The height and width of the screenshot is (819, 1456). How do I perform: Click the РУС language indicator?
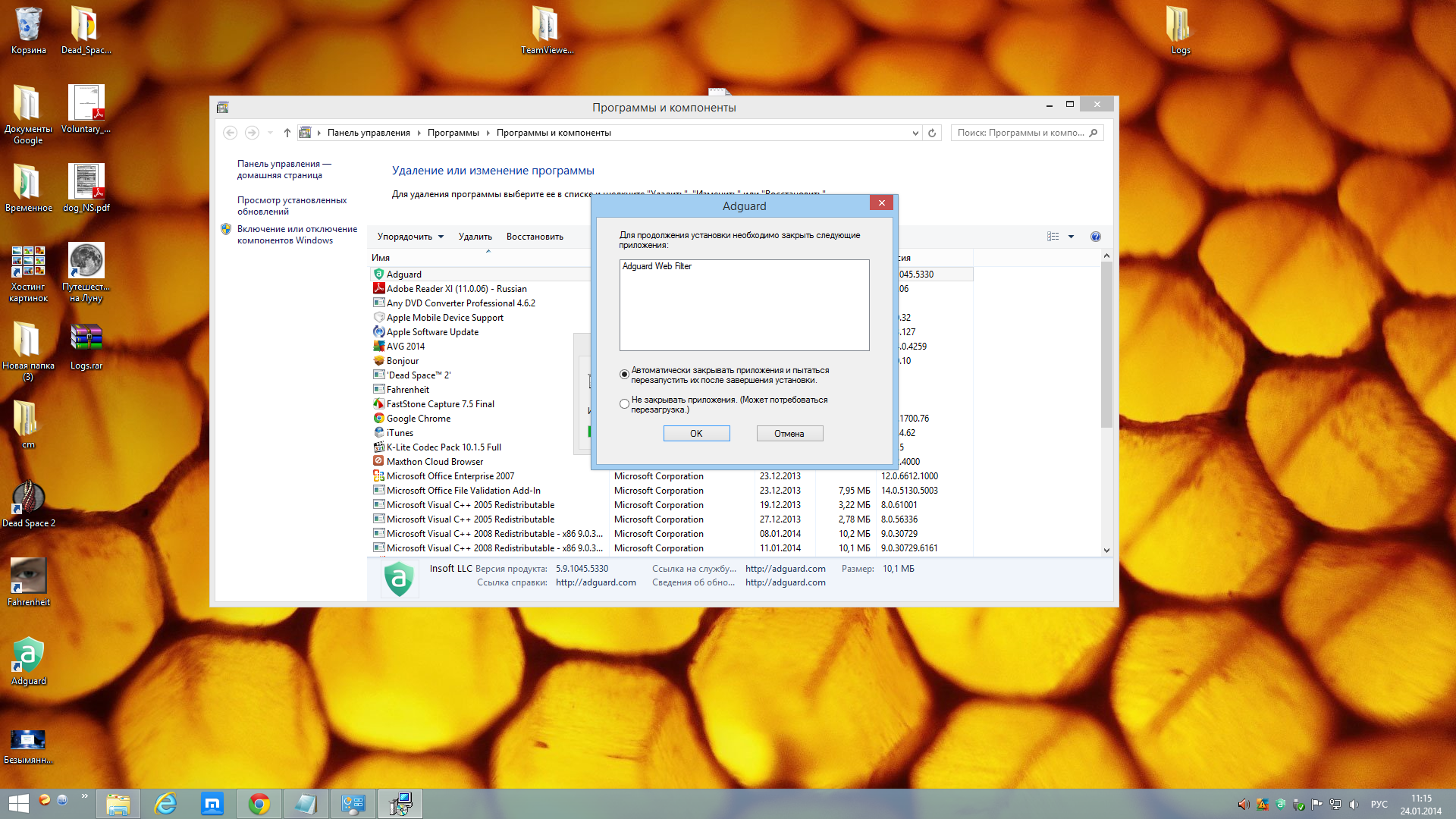click(1379, 805)
